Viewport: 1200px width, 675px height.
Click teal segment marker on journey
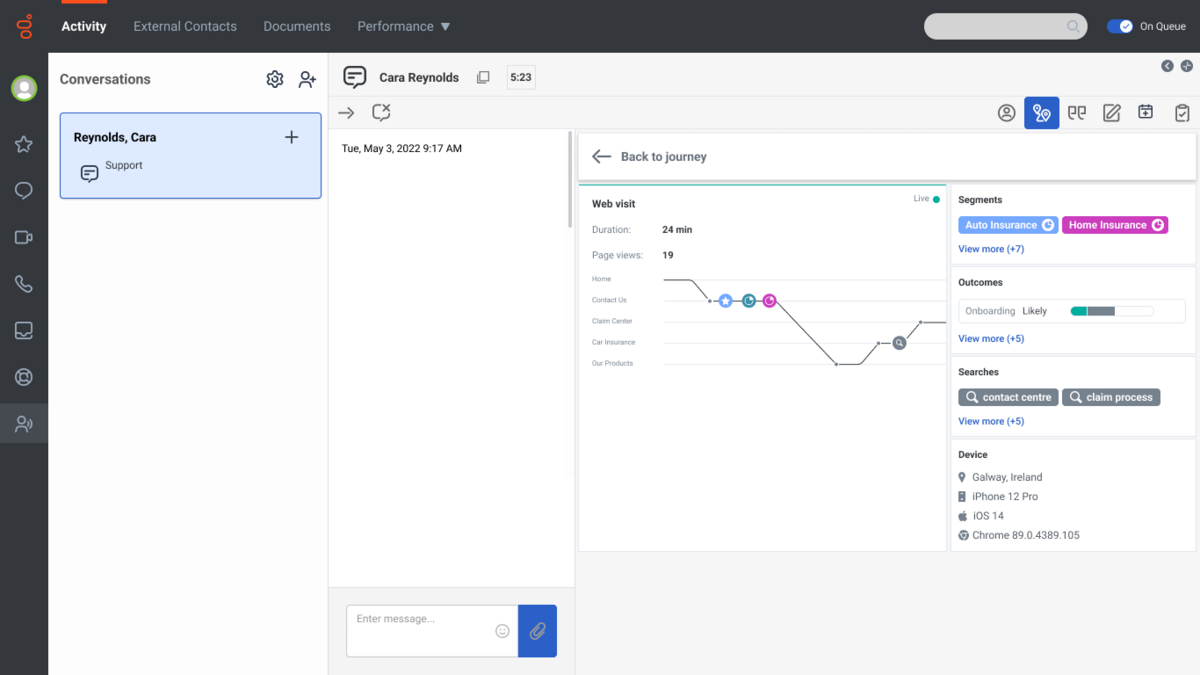point(748,301)
